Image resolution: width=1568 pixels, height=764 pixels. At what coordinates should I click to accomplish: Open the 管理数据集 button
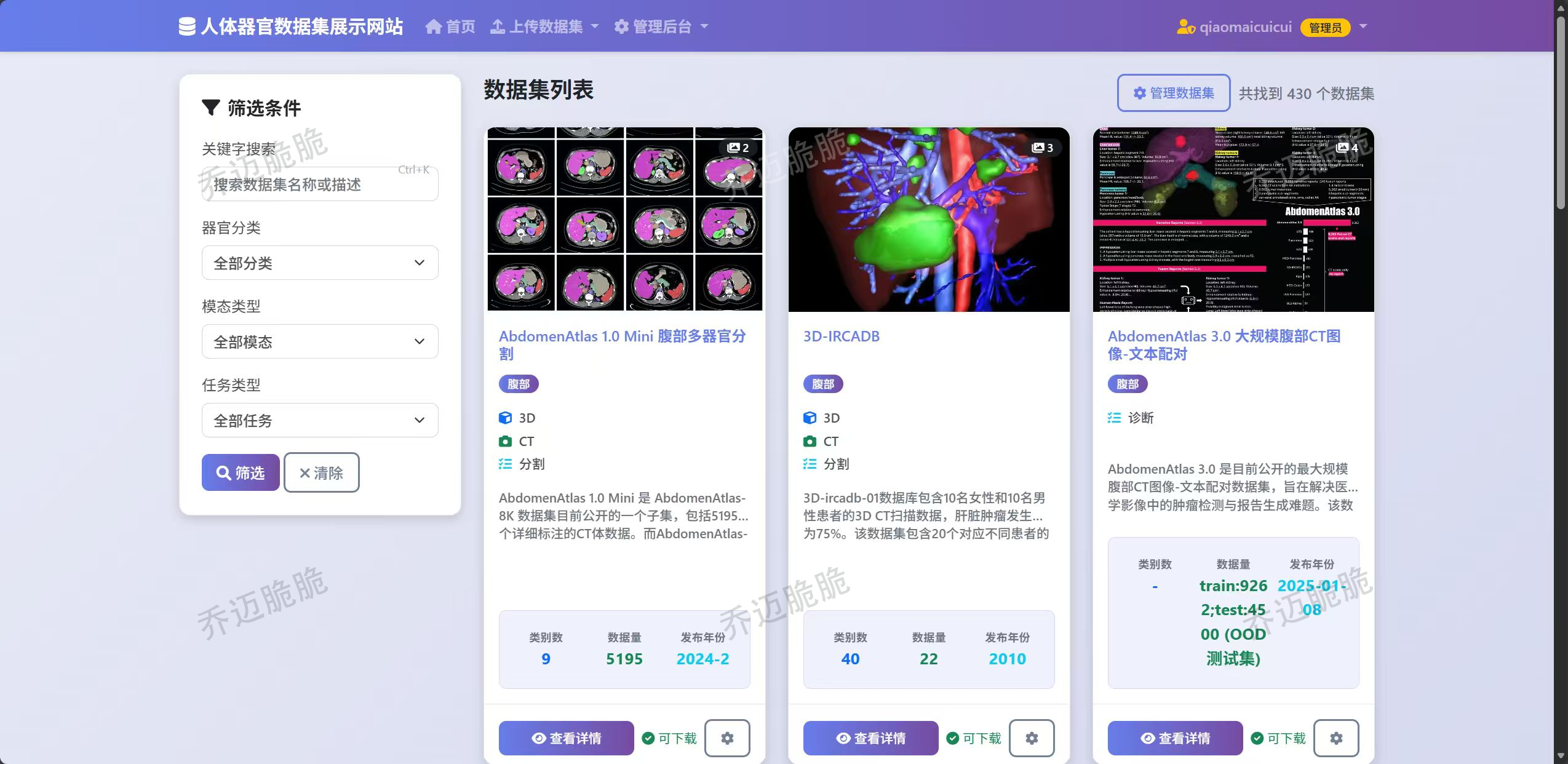pos(1174,93)
